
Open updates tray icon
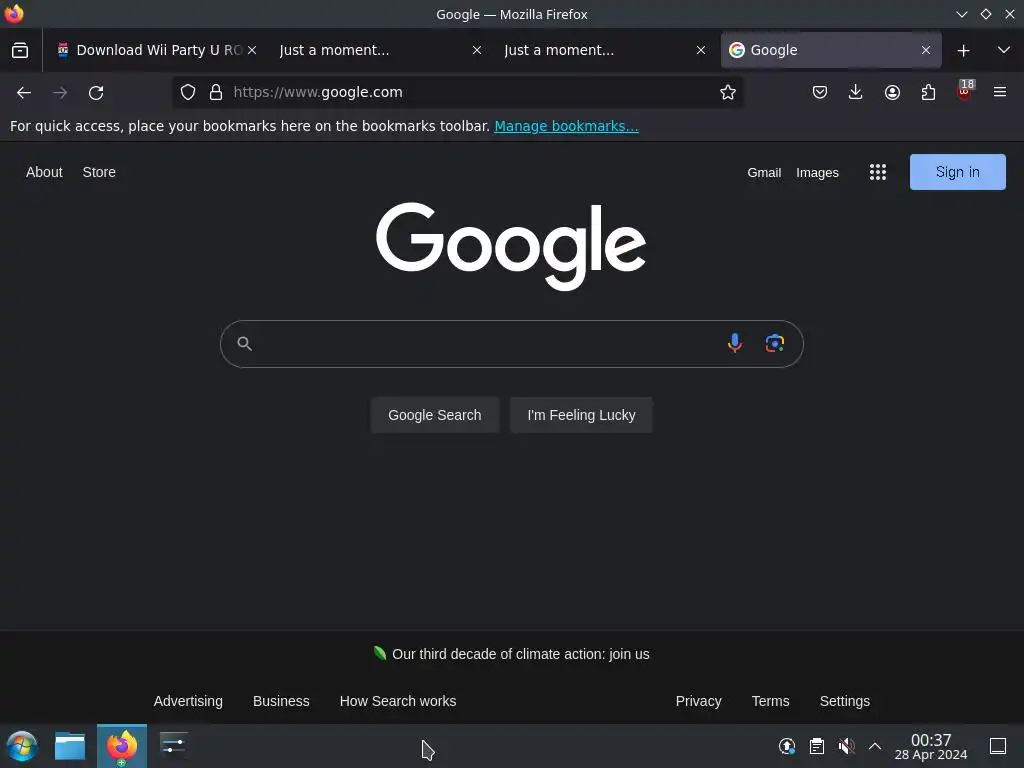coord(787,746)
